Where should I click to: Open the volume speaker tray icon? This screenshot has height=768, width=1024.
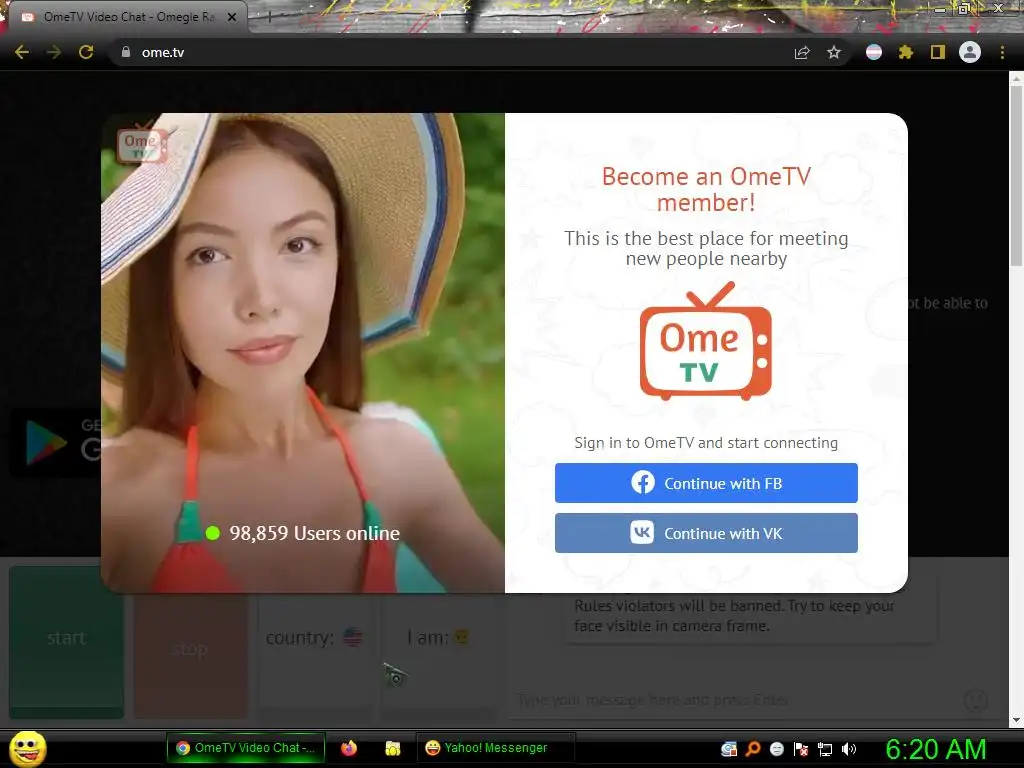pos(849,749)
